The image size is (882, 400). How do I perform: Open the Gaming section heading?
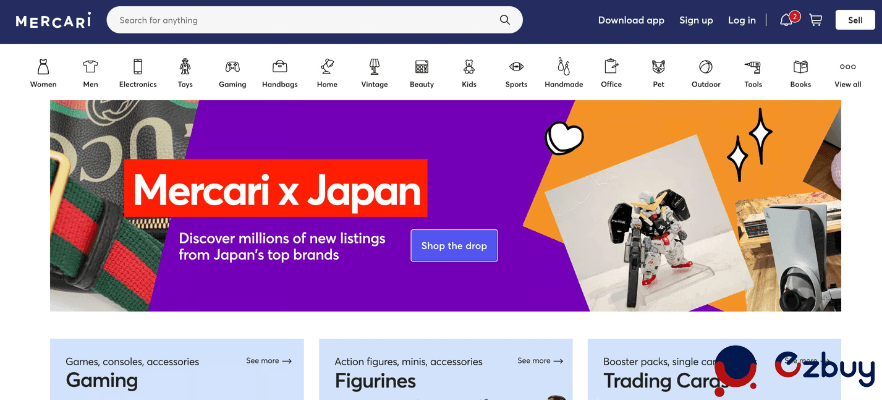point(102,380)
